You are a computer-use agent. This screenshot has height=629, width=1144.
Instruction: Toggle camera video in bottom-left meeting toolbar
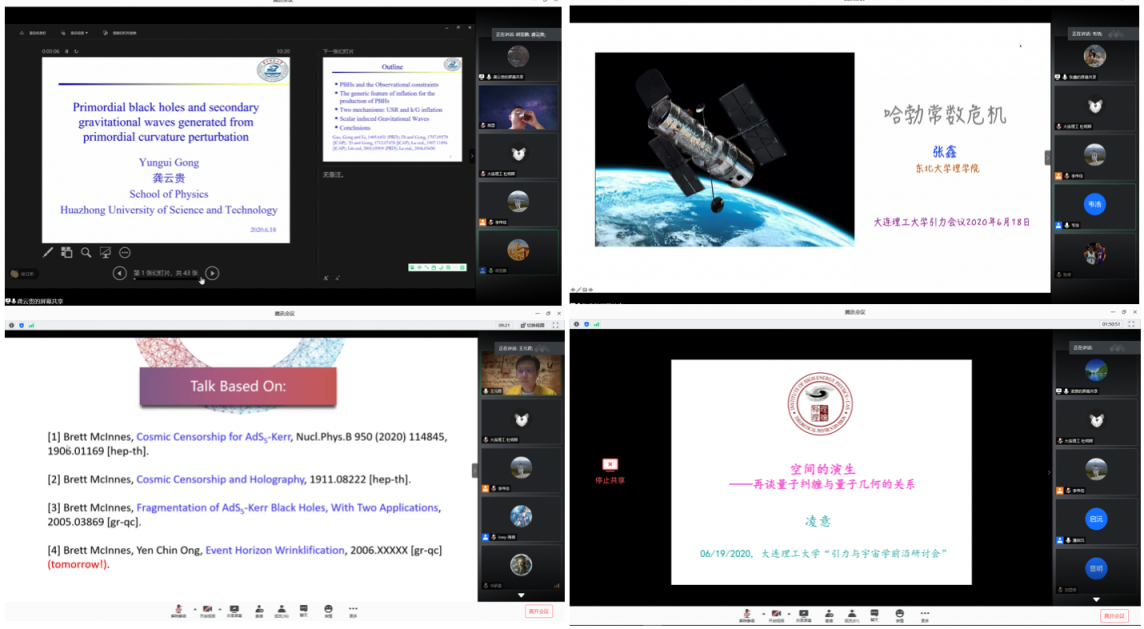[207, 610]
